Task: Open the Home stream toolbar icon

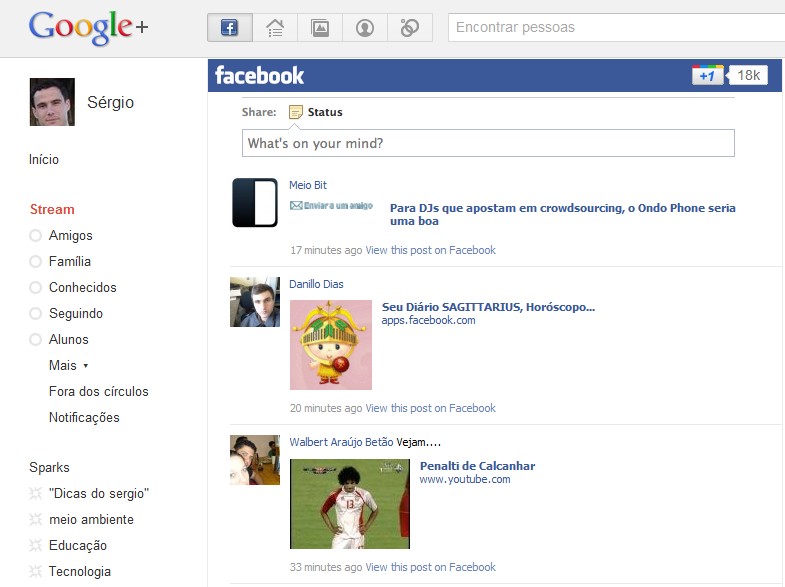Action: pos(275,28)
